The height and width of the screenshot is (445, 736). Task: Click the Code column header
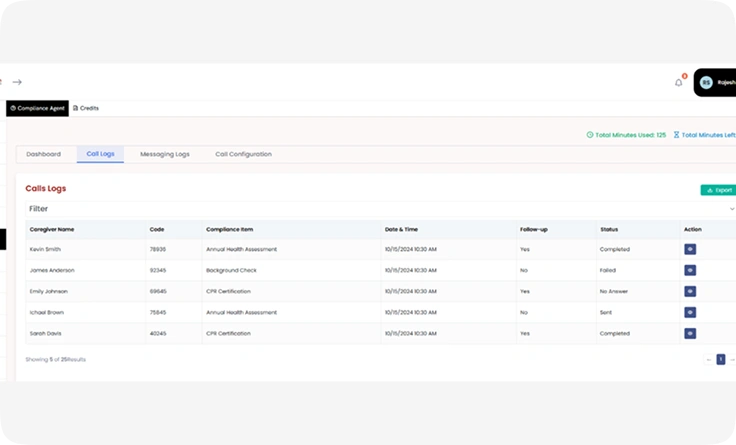157,230
